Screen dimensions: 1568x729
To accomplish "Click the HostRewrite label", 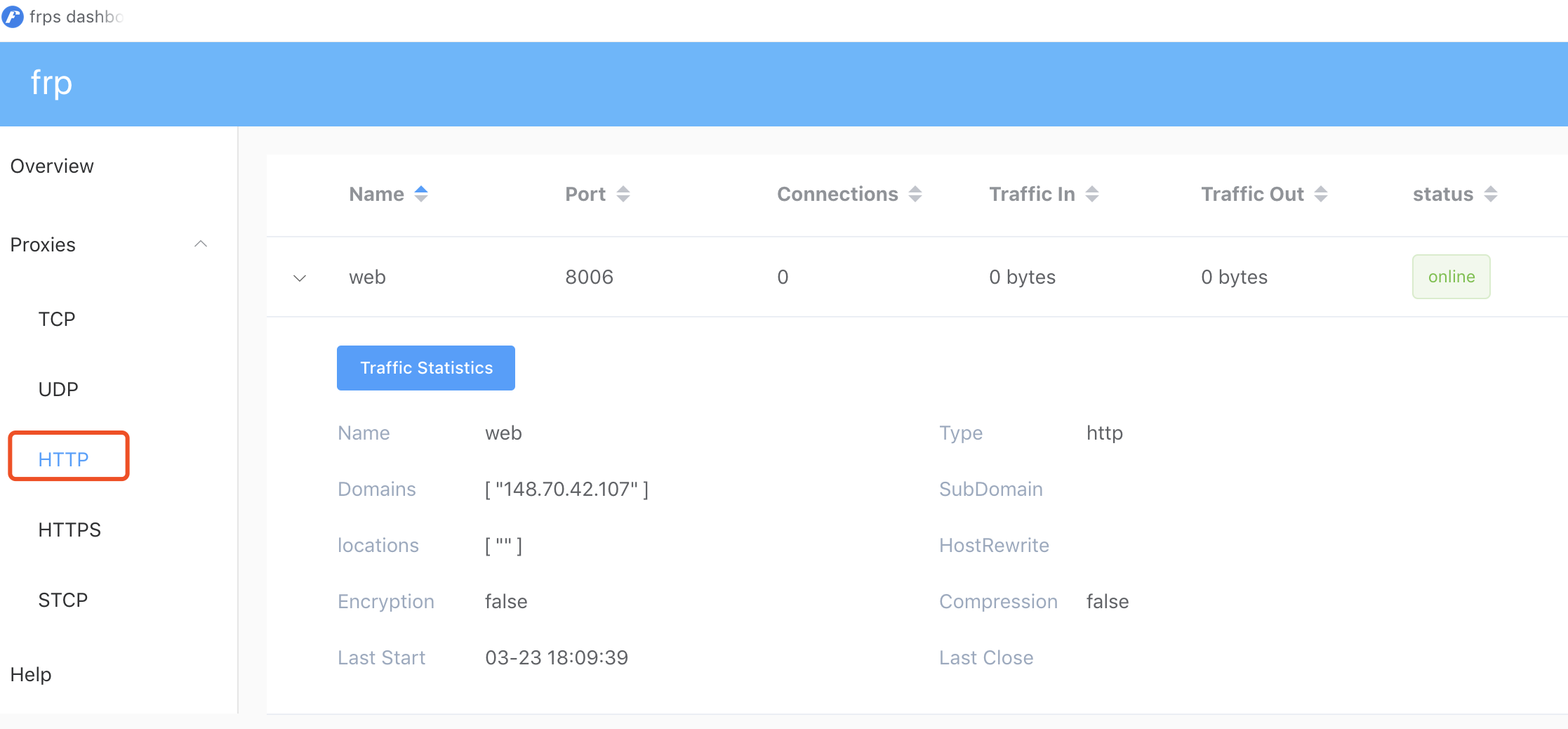I will pos(994,545).
